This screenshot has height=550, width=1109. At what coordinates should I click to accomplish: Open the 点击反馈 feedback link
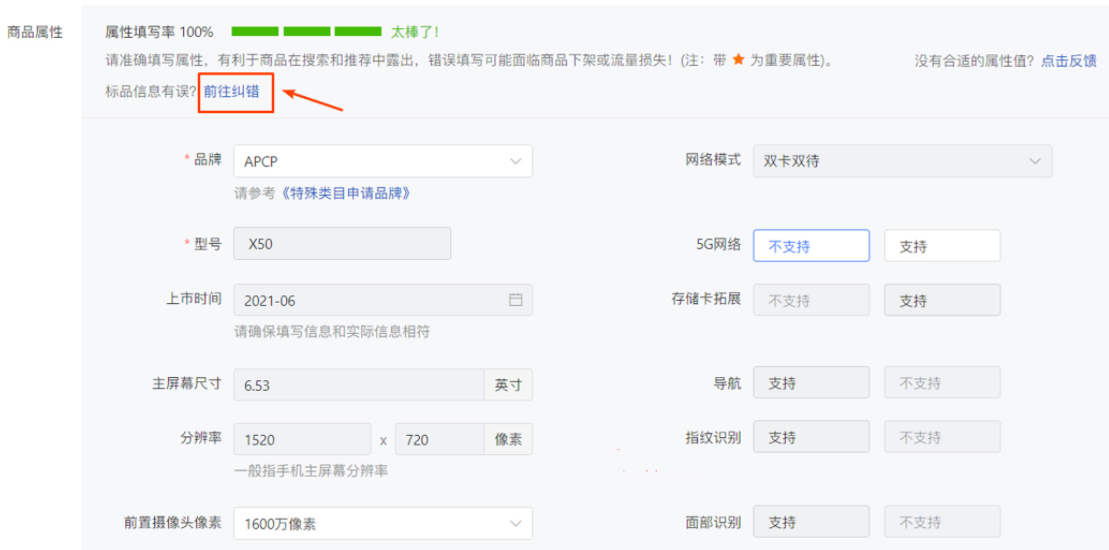[x=1068, y=61]
